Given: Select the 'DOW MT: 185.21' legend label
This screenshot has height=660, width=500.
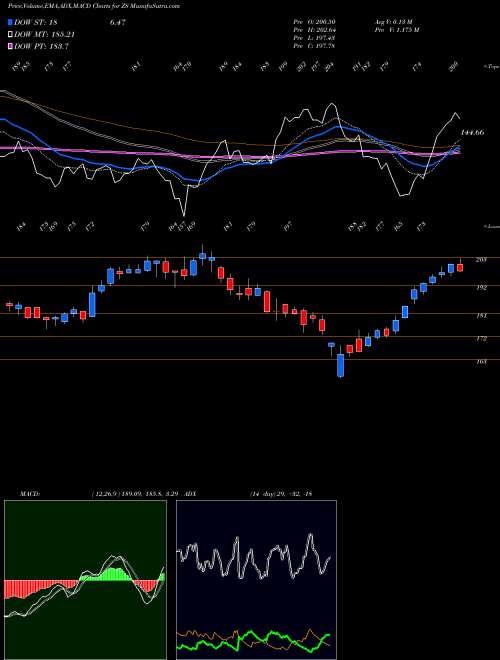Looking at the screenshot, I should pyautogui.click(x=45, y=35).
